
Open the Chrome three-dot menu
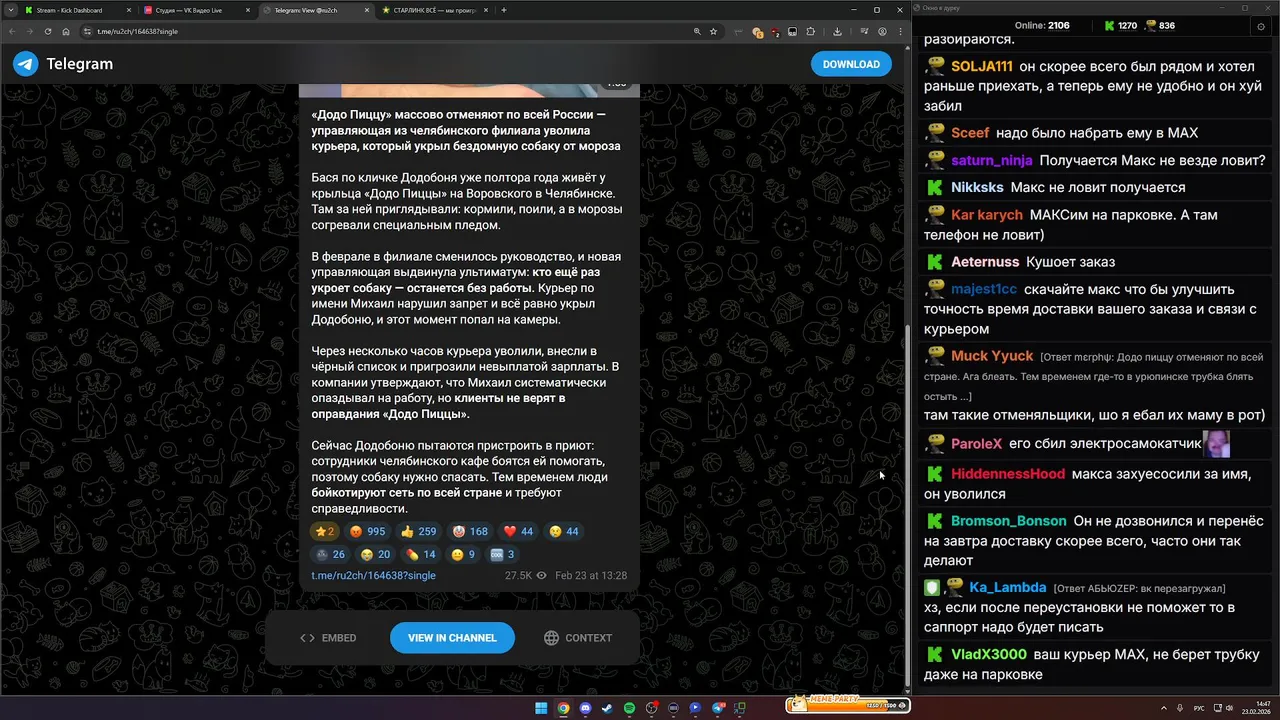(x=900, y=31)
